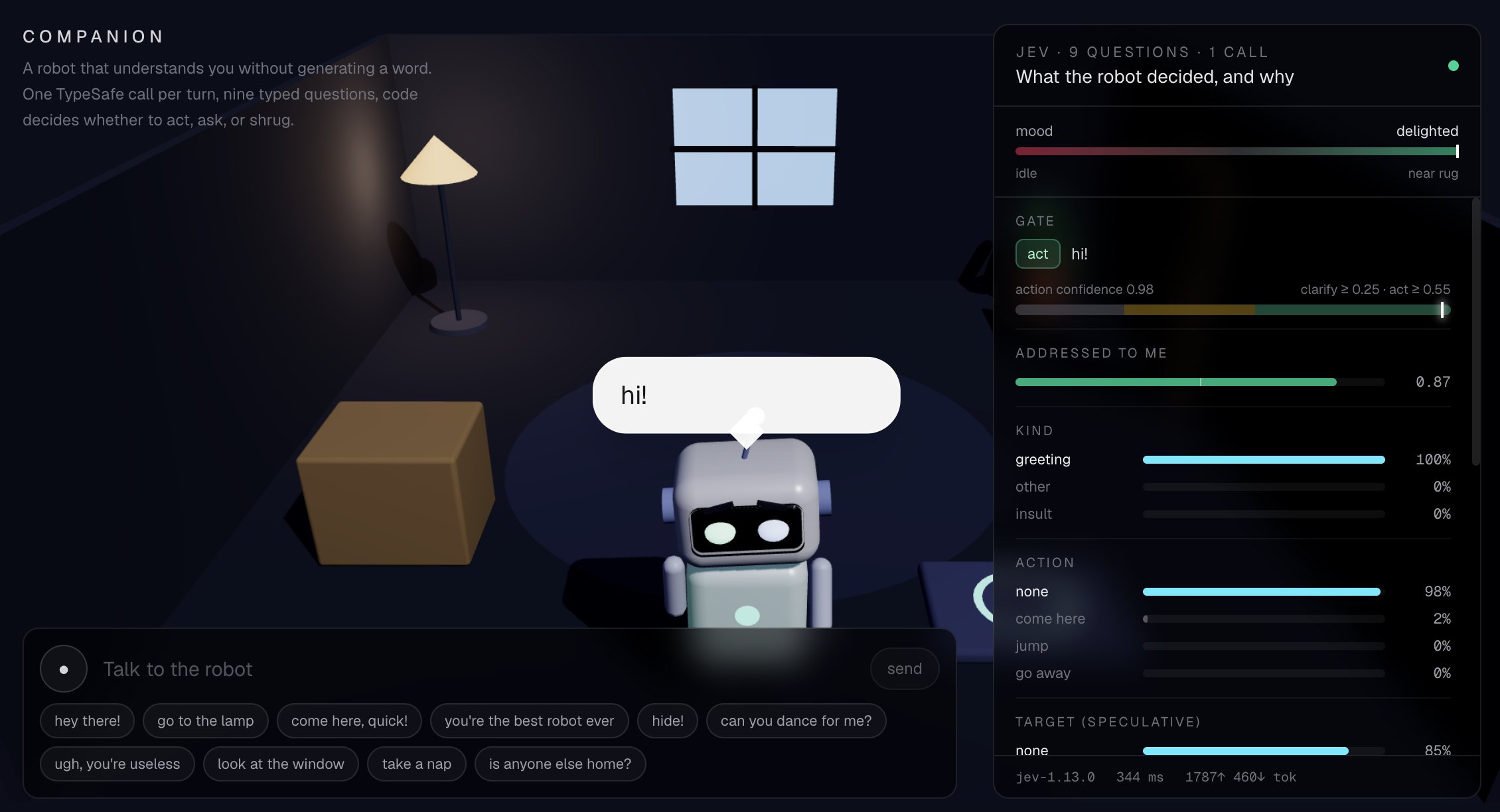The height and width of the screenshot is (812, 1500).
Task: Click the 'come here' action row
Action: click(1233, 618)
